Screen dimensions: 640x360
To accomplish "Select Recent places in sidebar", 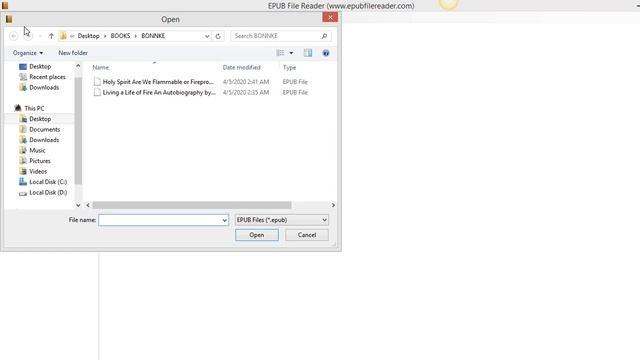I will 47,77.
